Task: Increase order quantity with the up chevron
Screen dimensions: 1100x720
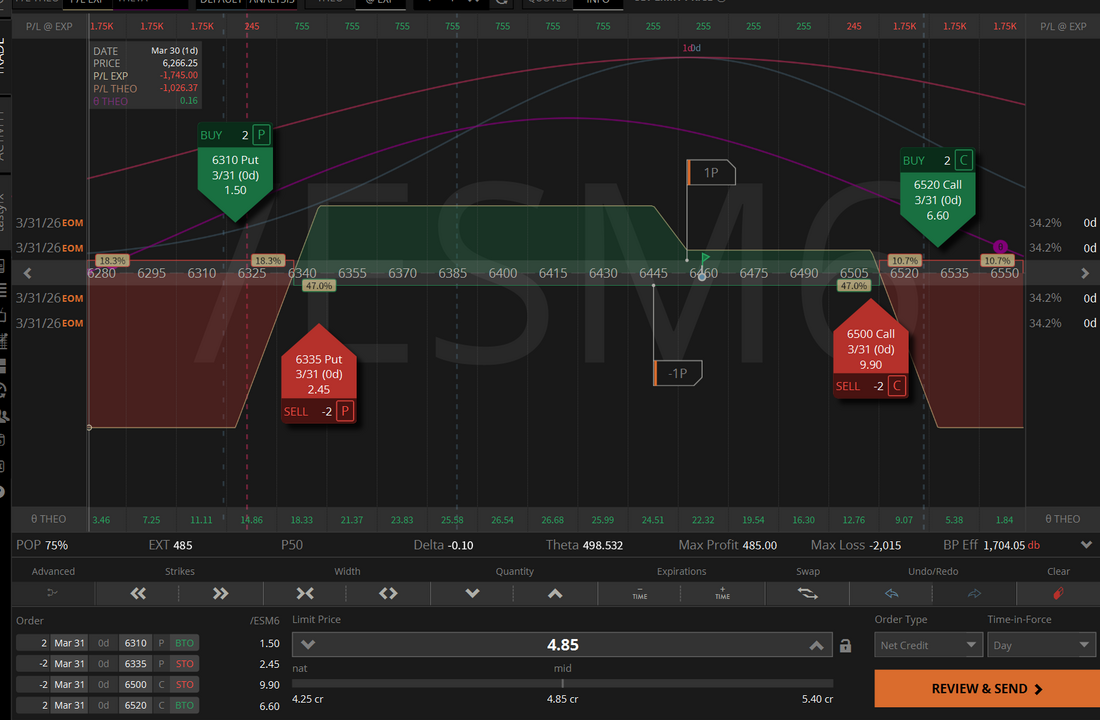Action: click(x=555, y=593)
